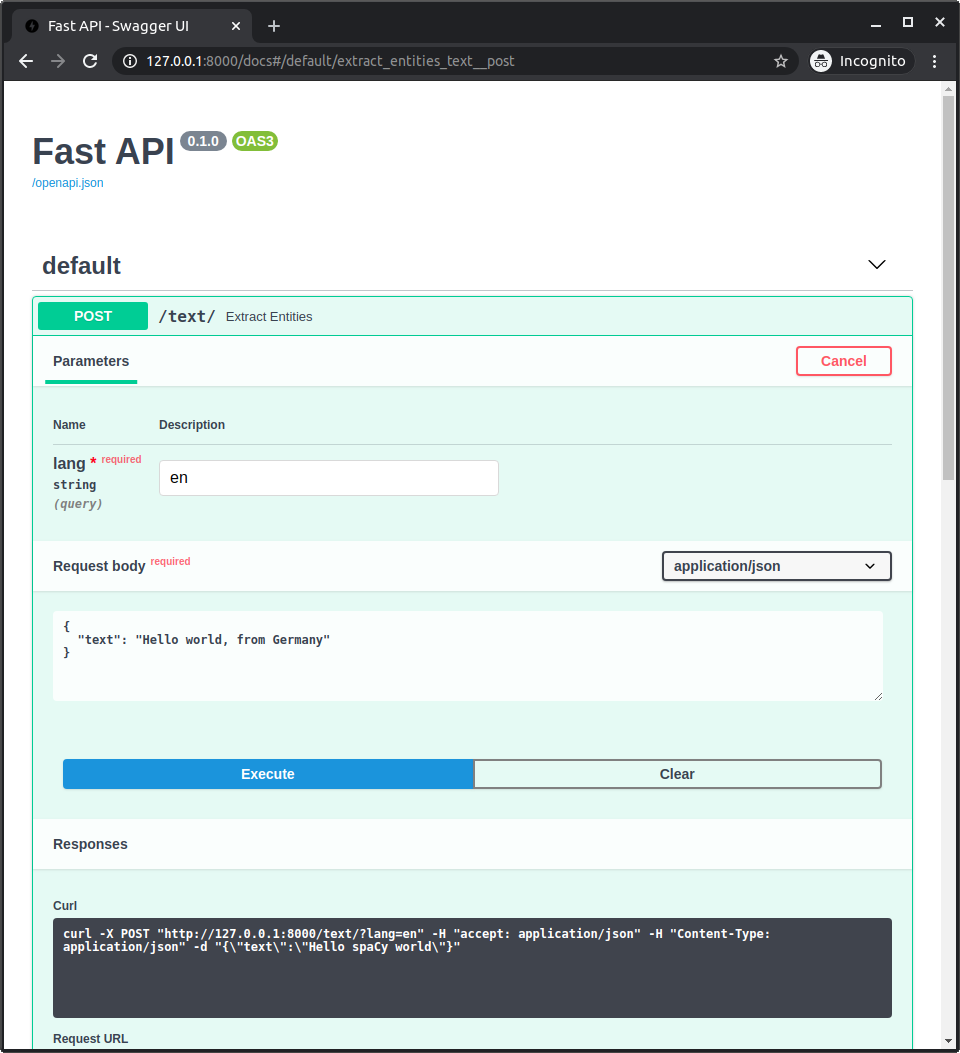Image resolution: width=960 pixels, height=1053 pixels.
Task: Click the address bar URL
Action: [330, 61]
